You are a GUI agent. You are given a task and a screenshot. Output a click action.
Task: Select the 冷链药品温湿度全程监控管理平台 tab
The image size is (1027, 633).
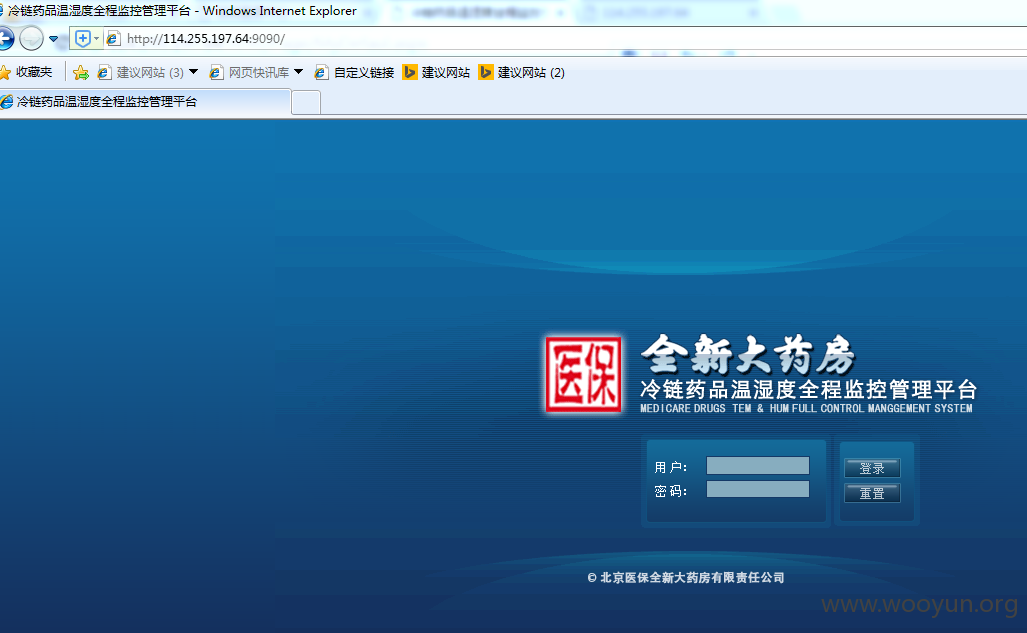[x=145, y=102]
